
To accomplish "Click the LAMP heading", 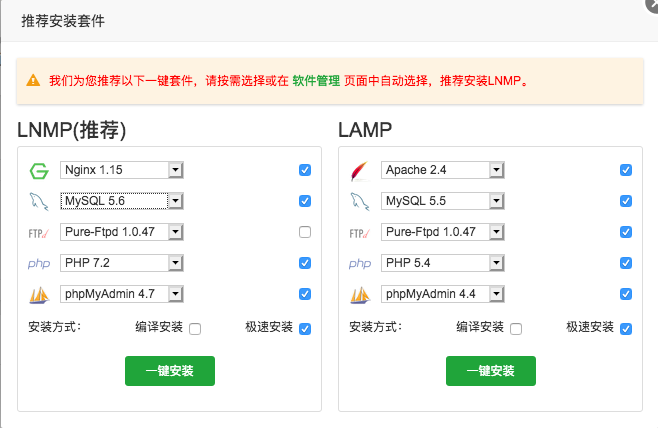I will 365,130.
